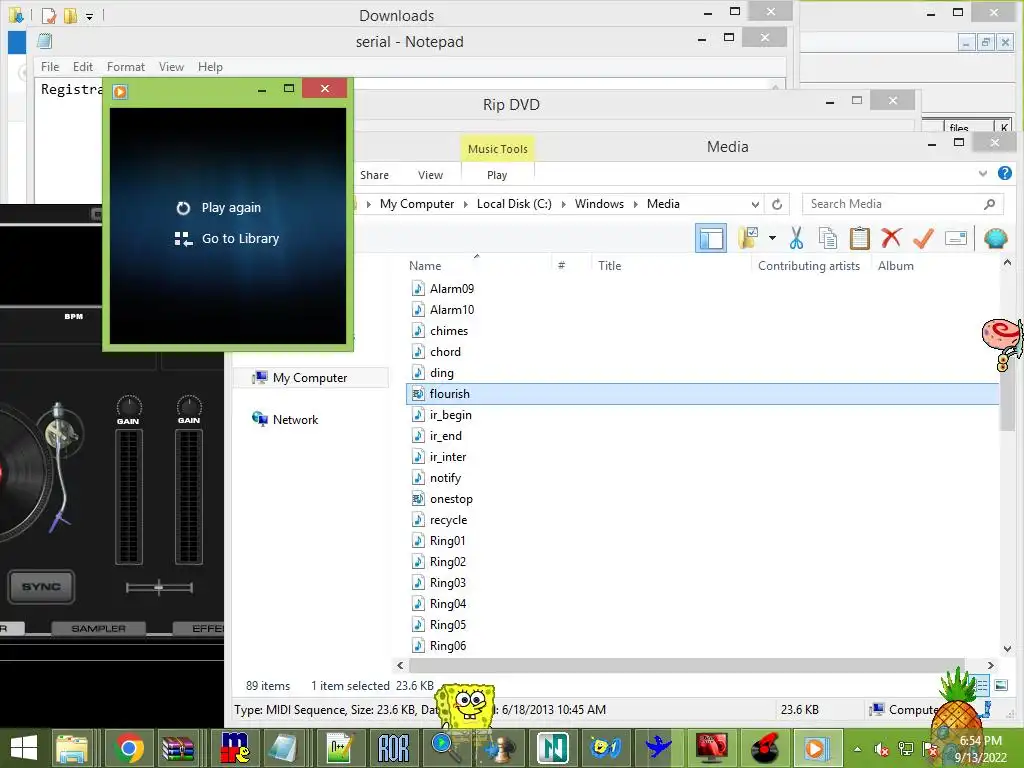Click the teal shell icon in toolbar
1024x768 pixels.
[995, 238]
